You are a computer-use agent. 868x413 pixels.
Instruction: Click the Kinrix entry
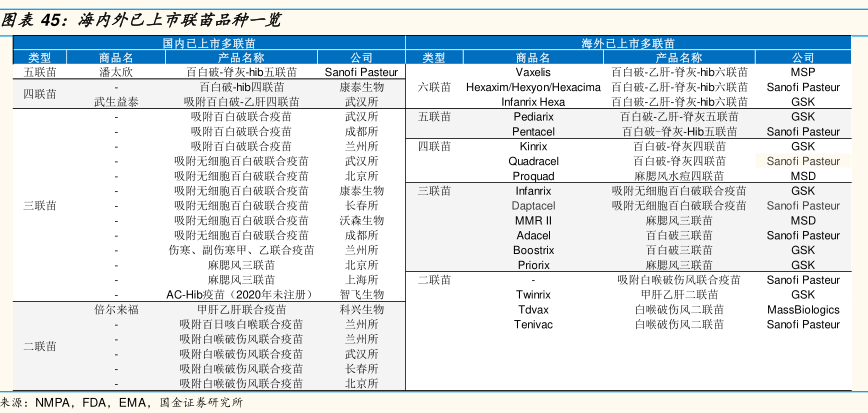pos(533,146)
